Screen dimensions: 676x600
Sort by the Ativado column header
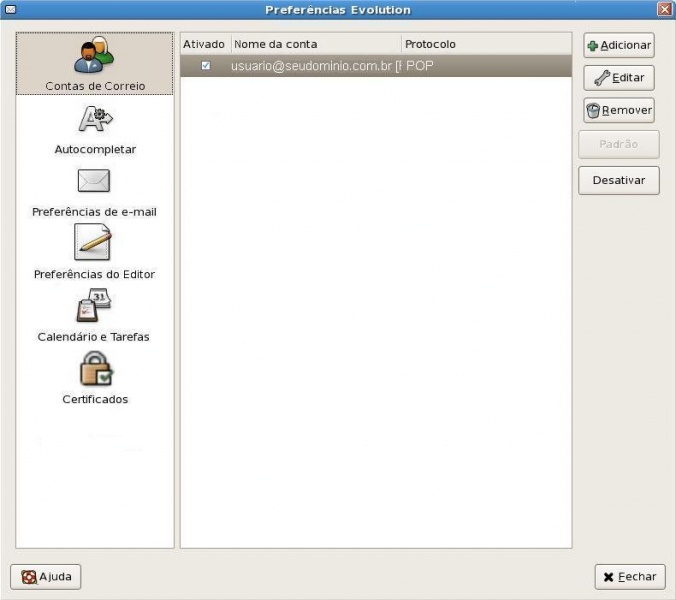coord(206,44)
